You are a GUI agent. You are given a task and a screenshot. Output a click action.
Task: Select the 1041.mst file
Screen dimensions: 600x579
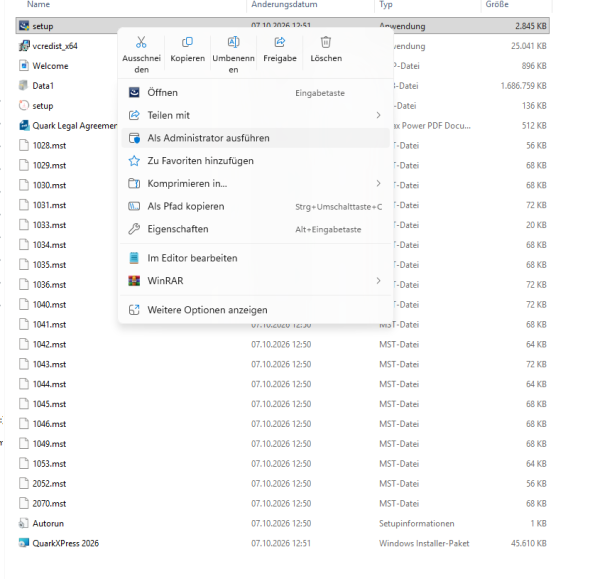(x=49, y=325)
